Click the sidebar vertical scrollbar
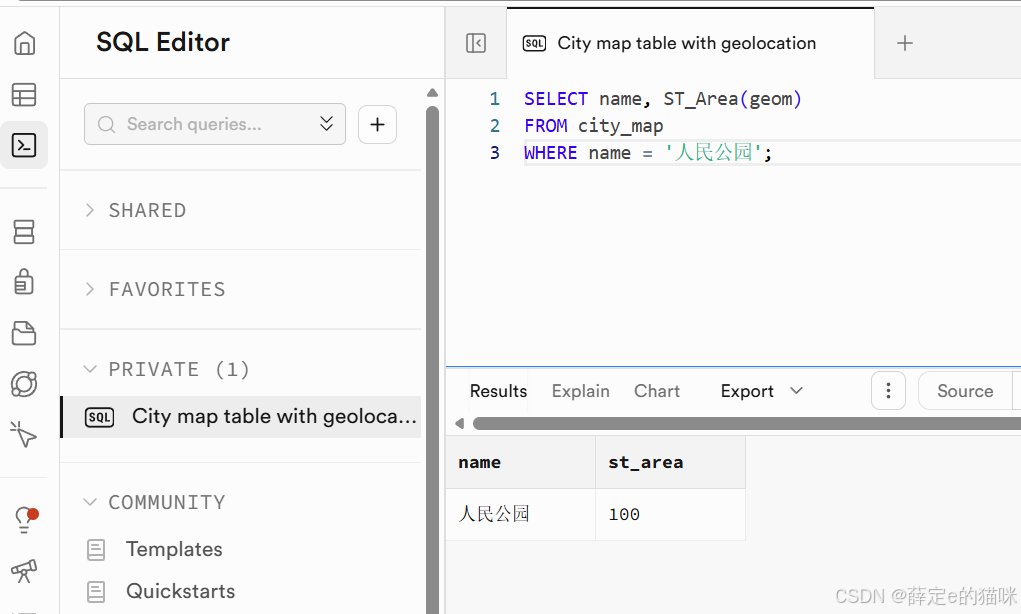The height and width of the screenshot is (614, 1021). pyautogui.click(x=432, y=358)
